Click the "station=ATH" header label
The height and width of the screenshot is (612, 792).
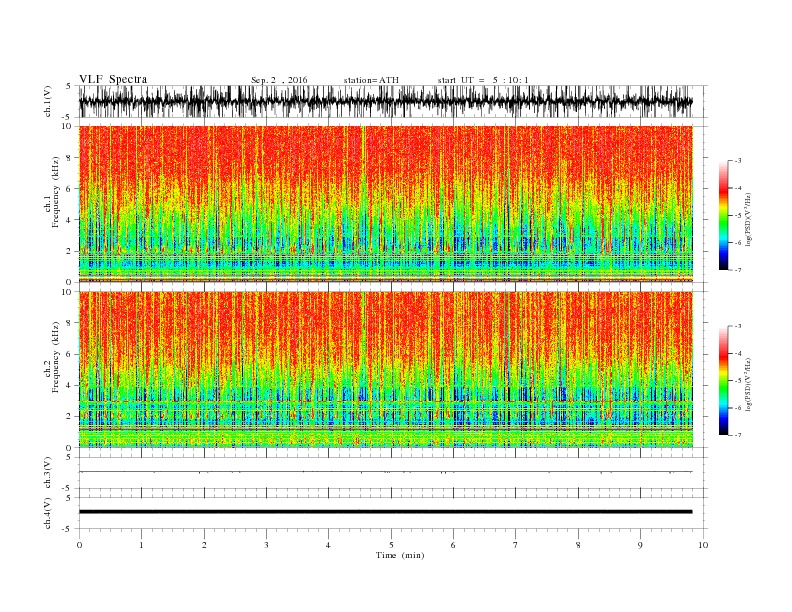click(x=371, y=80)
